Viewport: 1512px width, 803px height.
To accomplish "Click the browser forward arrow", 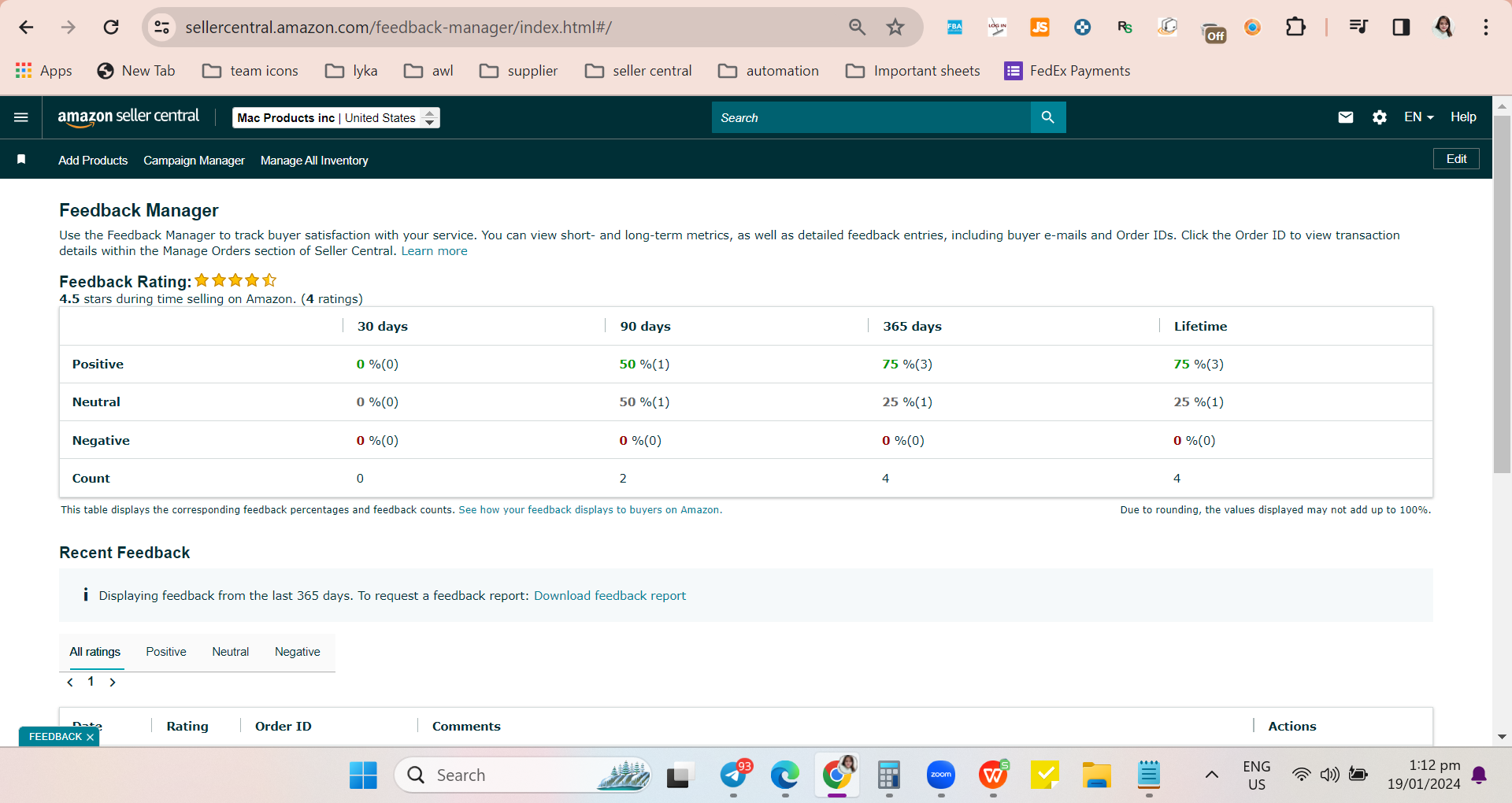I will pos(69,28).
